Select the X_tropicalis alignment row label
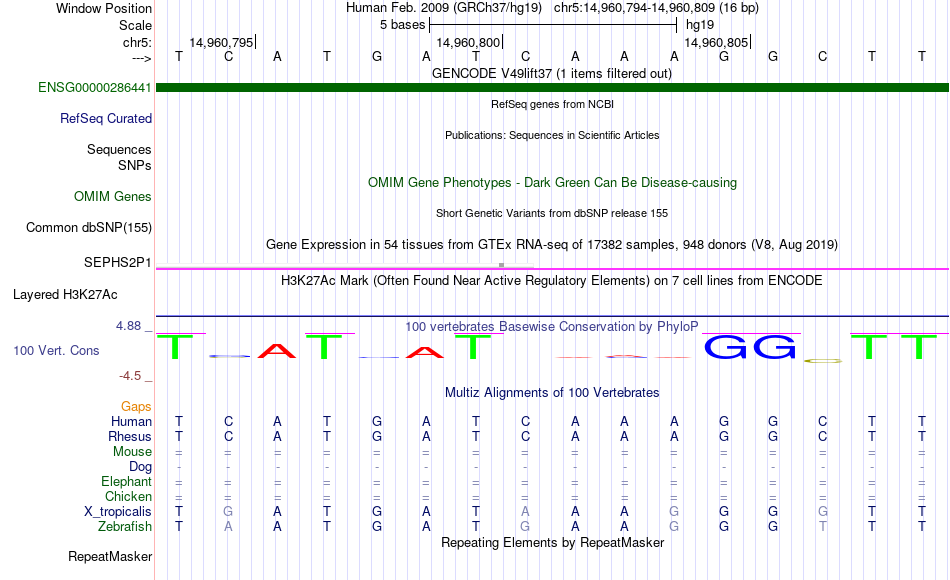This screenshot has height=580, width=950. click(x=118, y=512)
